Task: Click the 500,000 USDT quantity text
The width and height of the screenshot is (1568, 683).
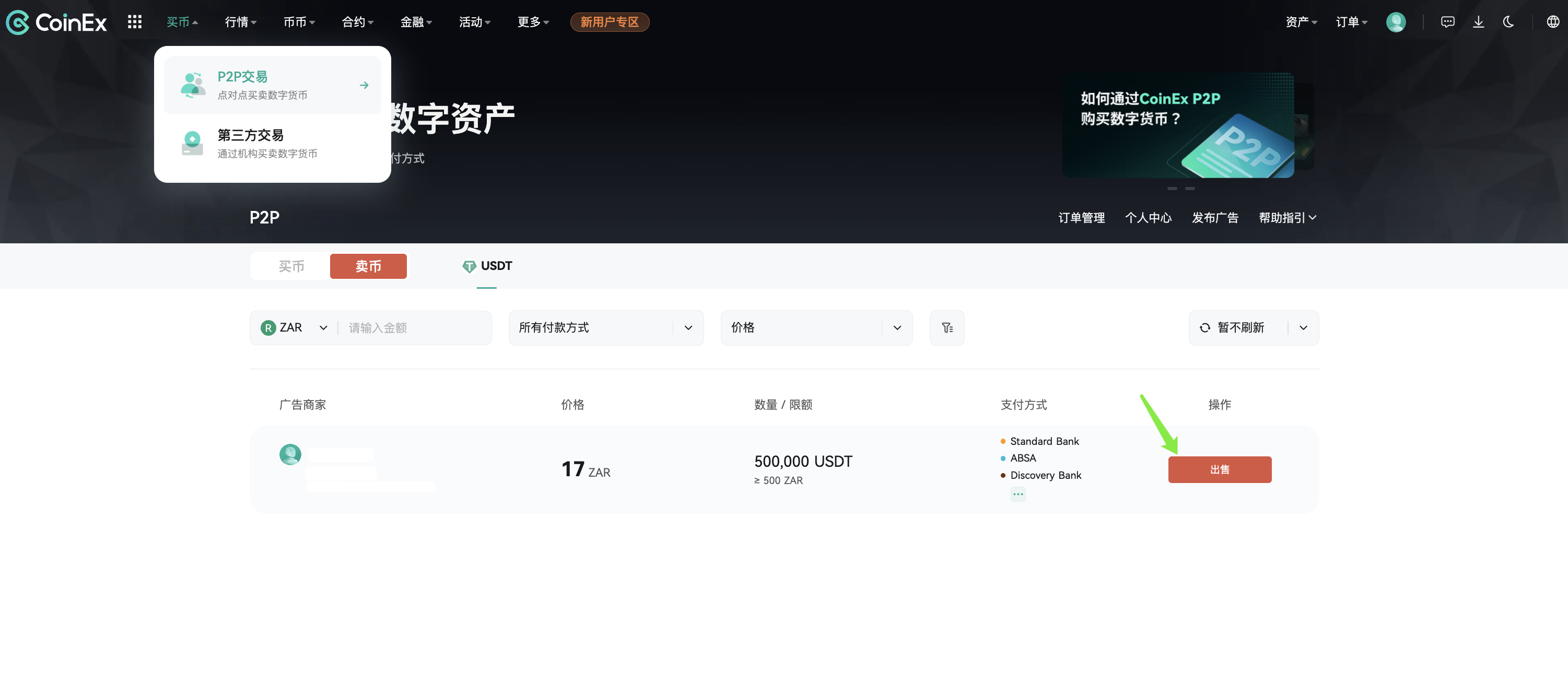Action: [803, 462]
